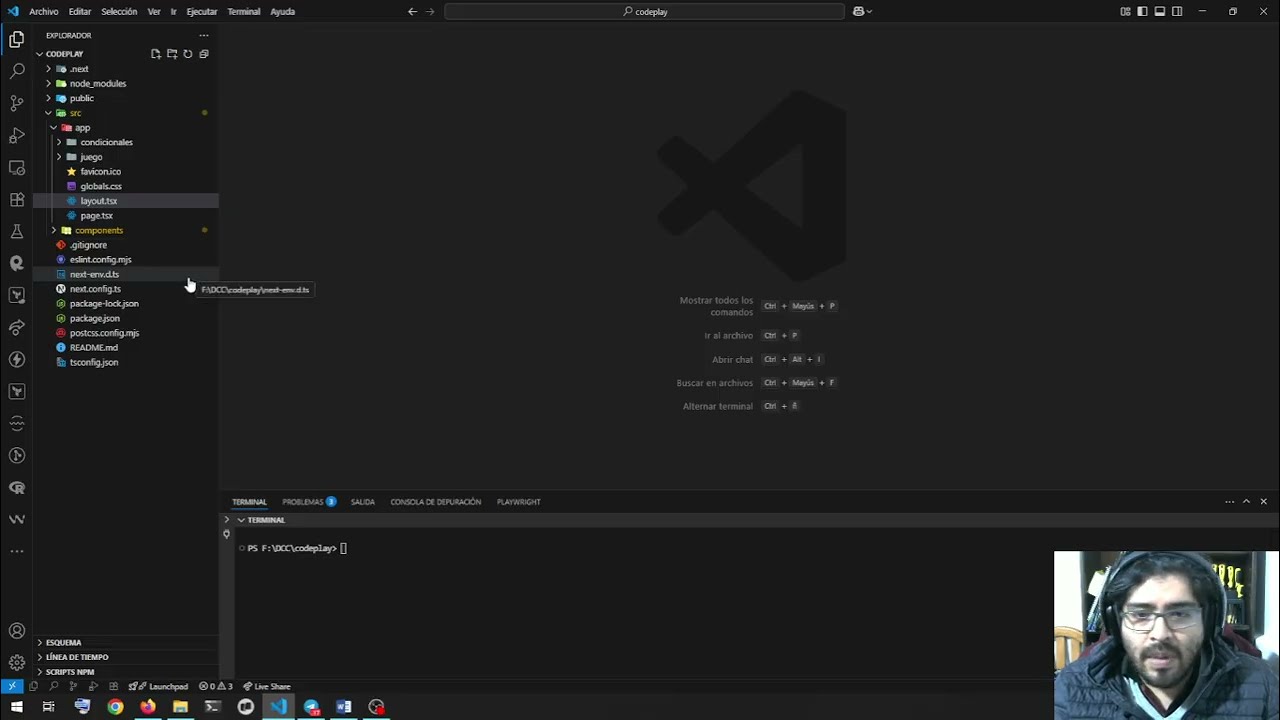Image resolution: width=1280 pixels, height=720 pixels.
Task: Toggle secondary side bar visibility
Action: (1177, 12)
